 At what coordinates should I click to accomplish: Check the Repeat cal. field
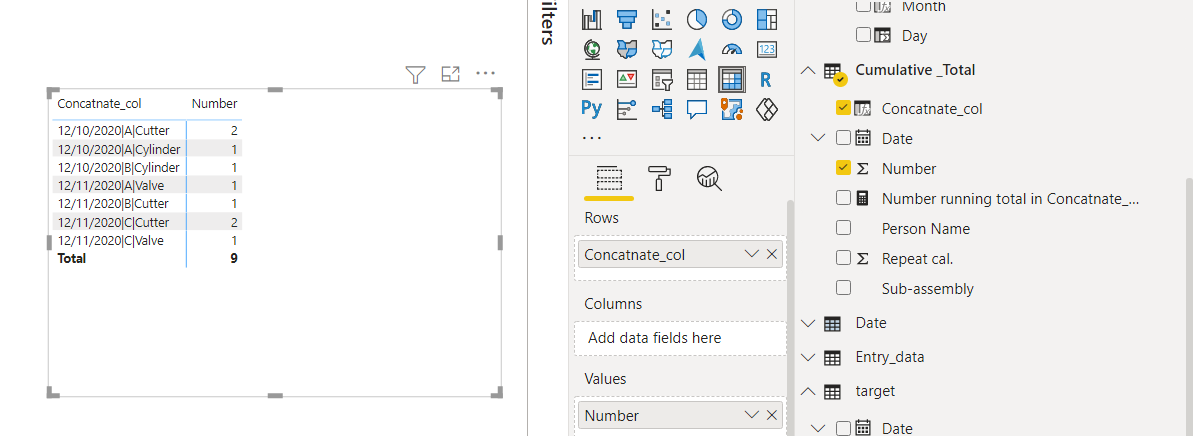pyautogui.click(x=843, y=259)
